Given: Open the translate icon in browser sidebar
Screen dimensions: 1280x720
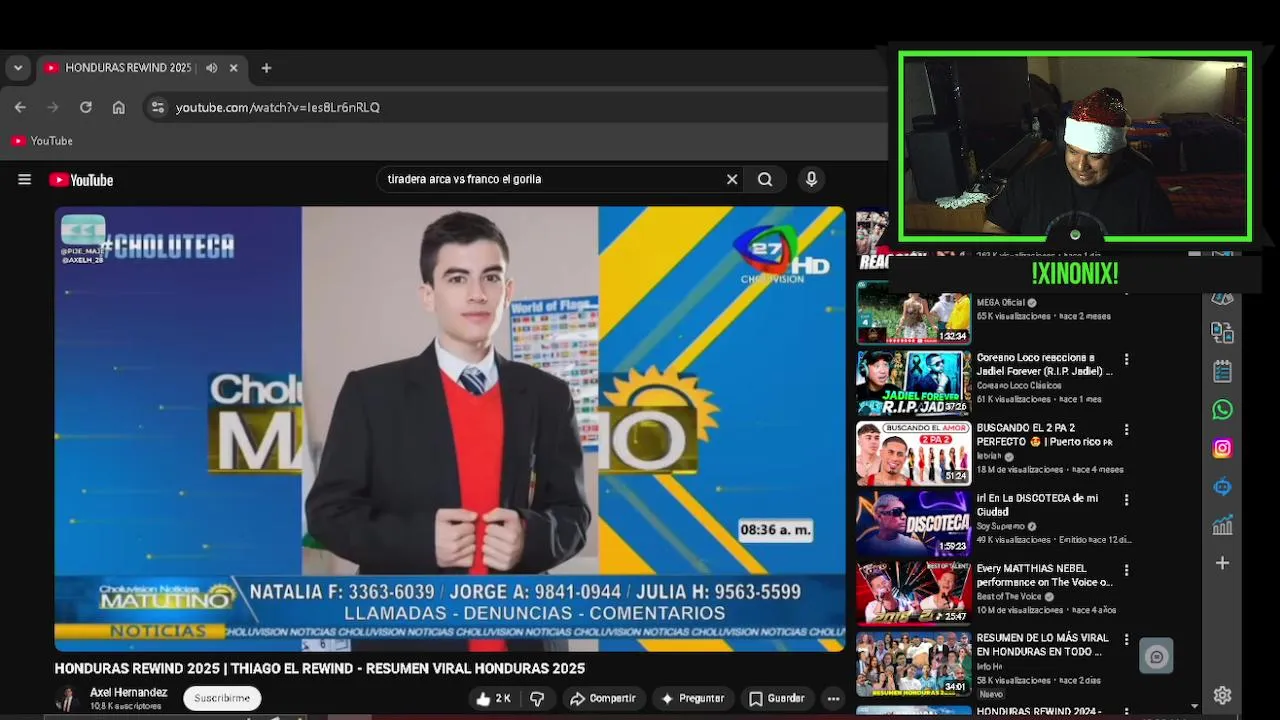Looking at the screenshot, I should pyautogui.click(x=1222, y=332).
